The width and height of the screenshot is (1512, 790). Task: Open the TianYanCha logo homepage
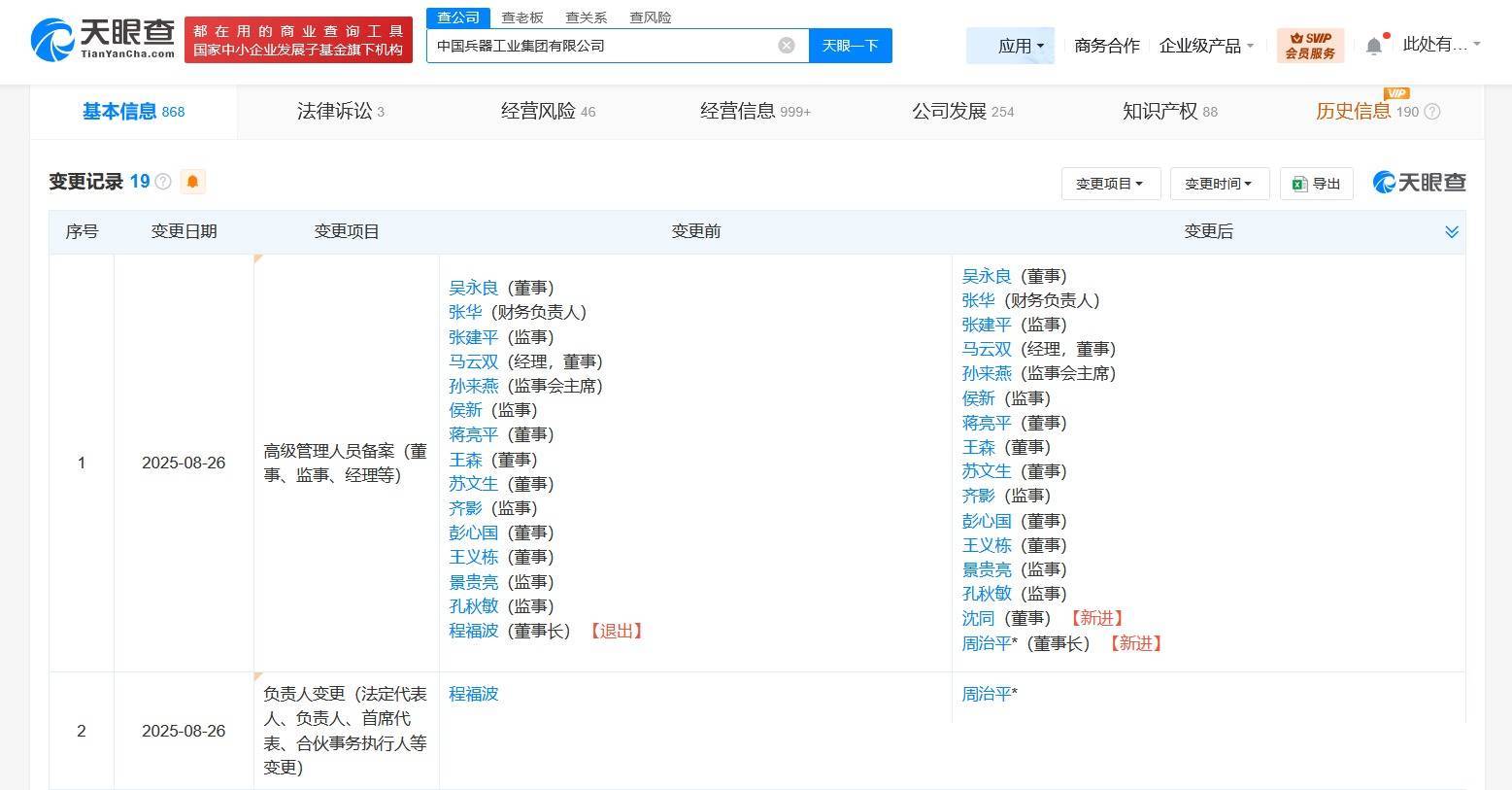pos(102,40)
